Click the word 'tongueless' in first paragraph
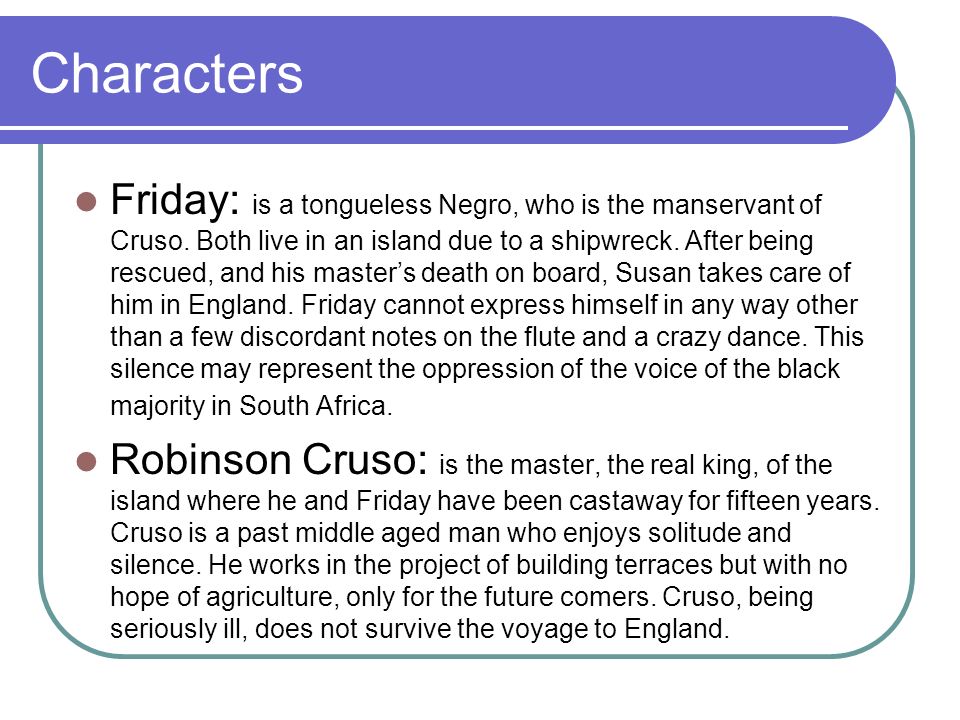 coord(366,206)
